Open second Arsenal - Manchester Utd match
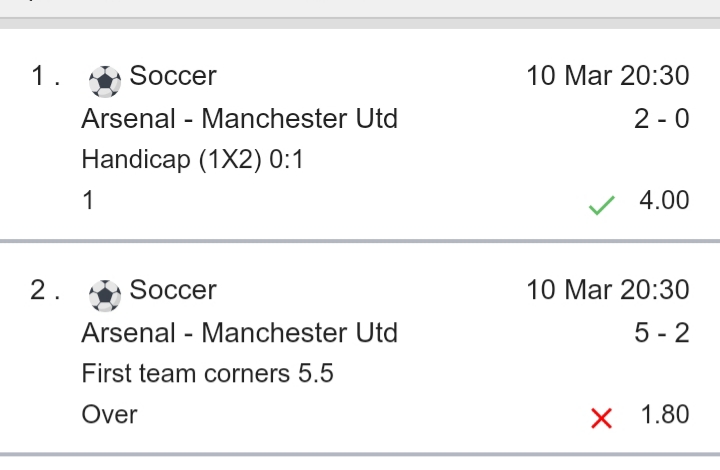Screen dimensions: 720x470 (x=239, y=333)
